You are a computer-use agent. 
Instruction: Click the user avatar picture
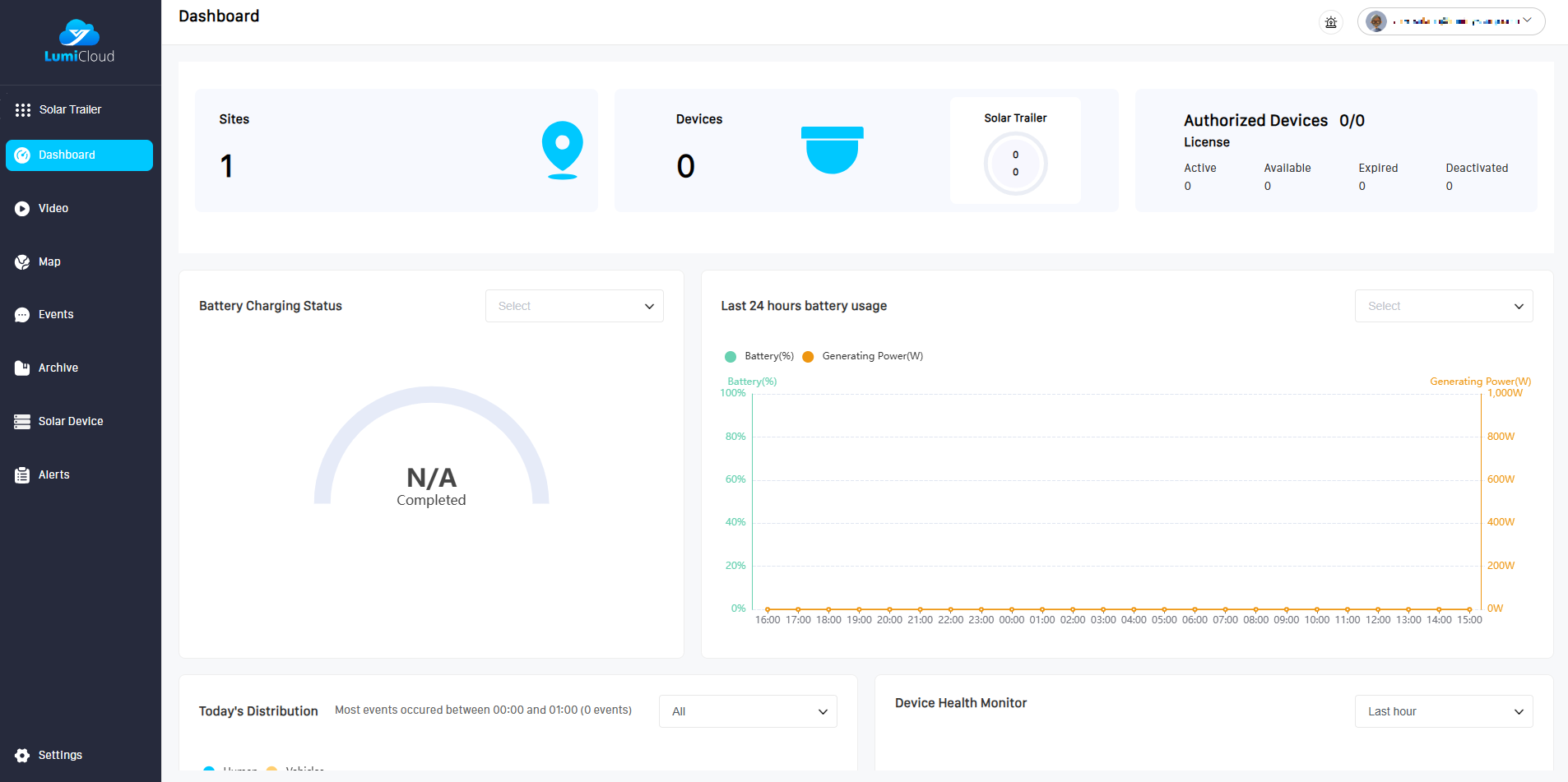pyautogui.click(x=1376, y=21)
